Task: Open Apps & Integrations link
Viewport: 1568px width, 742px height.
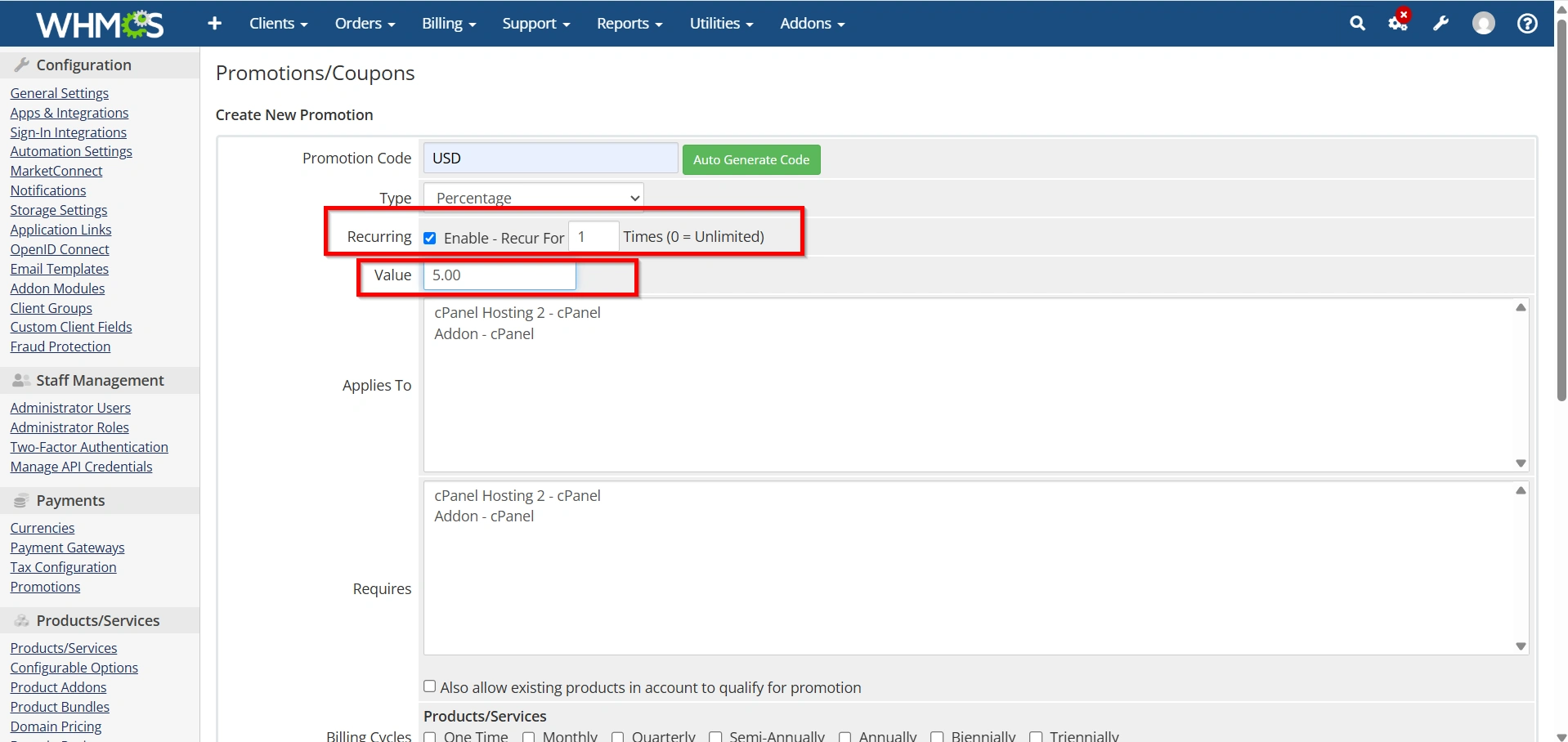Action: pyautogui.click(x=69, y=113)
